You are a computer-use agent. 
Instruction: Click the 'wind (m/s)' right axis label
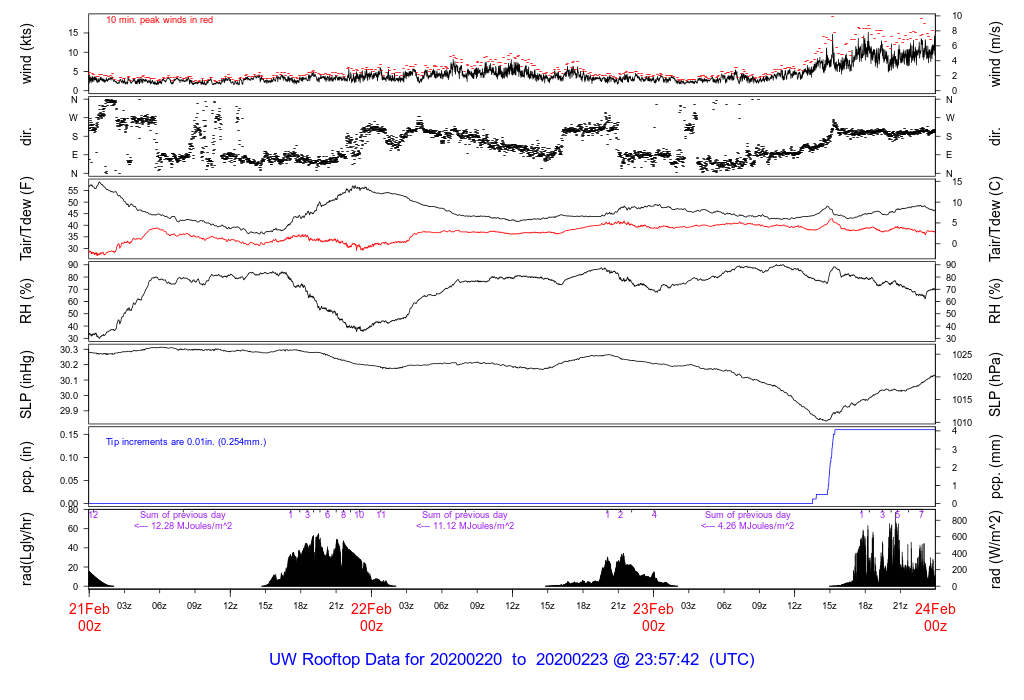995,54
